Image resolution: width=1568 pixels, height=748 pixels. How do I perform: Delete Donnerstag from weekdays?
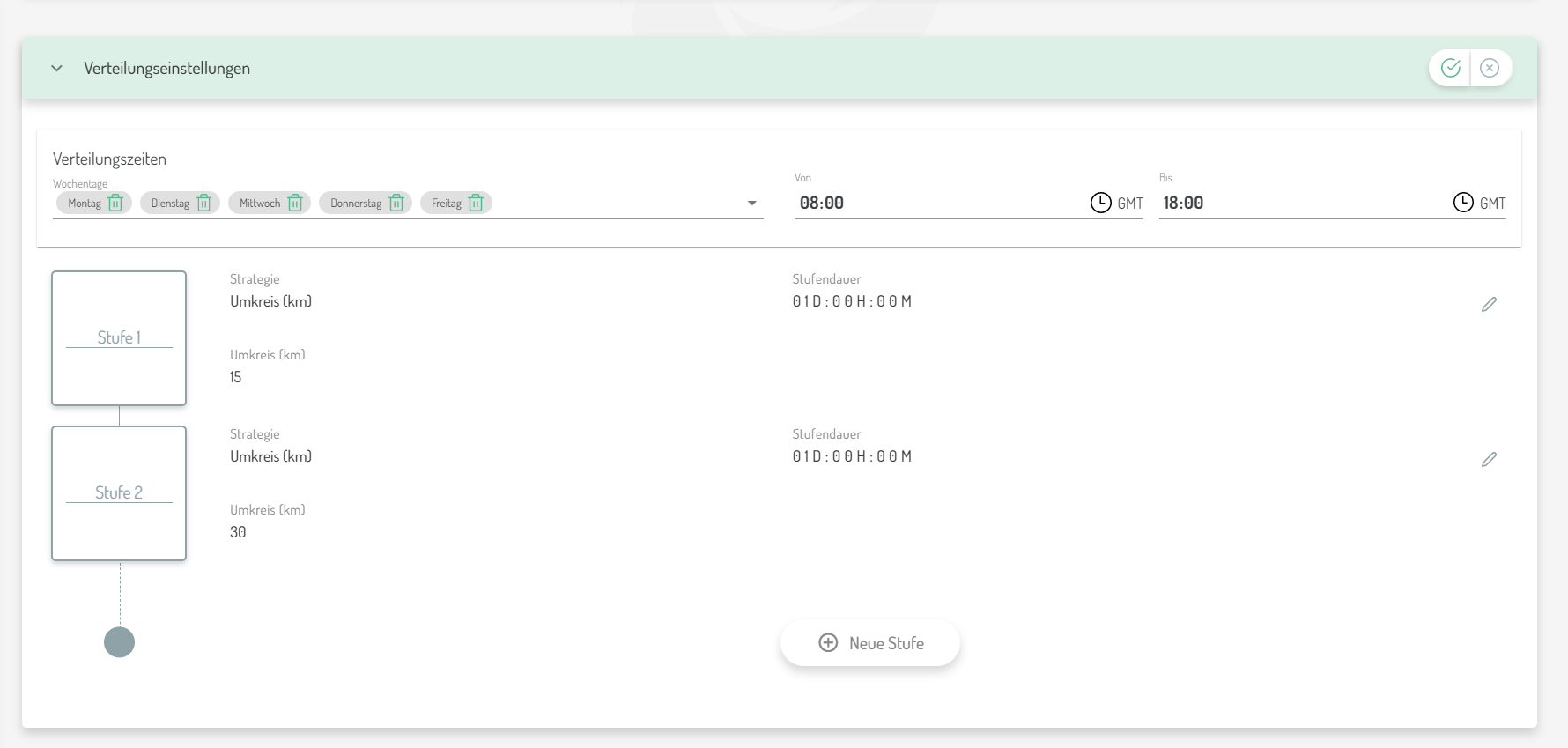pyautogui.click(x=396, y=204)
